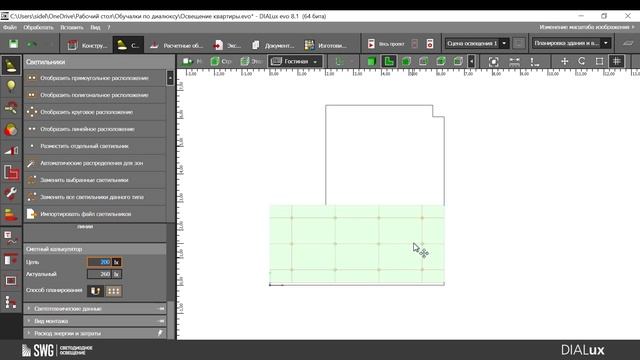Image resolution: width=640 pixels, height=360 pixels.
Task: Open the Вид menu
Action: point(95,27)
